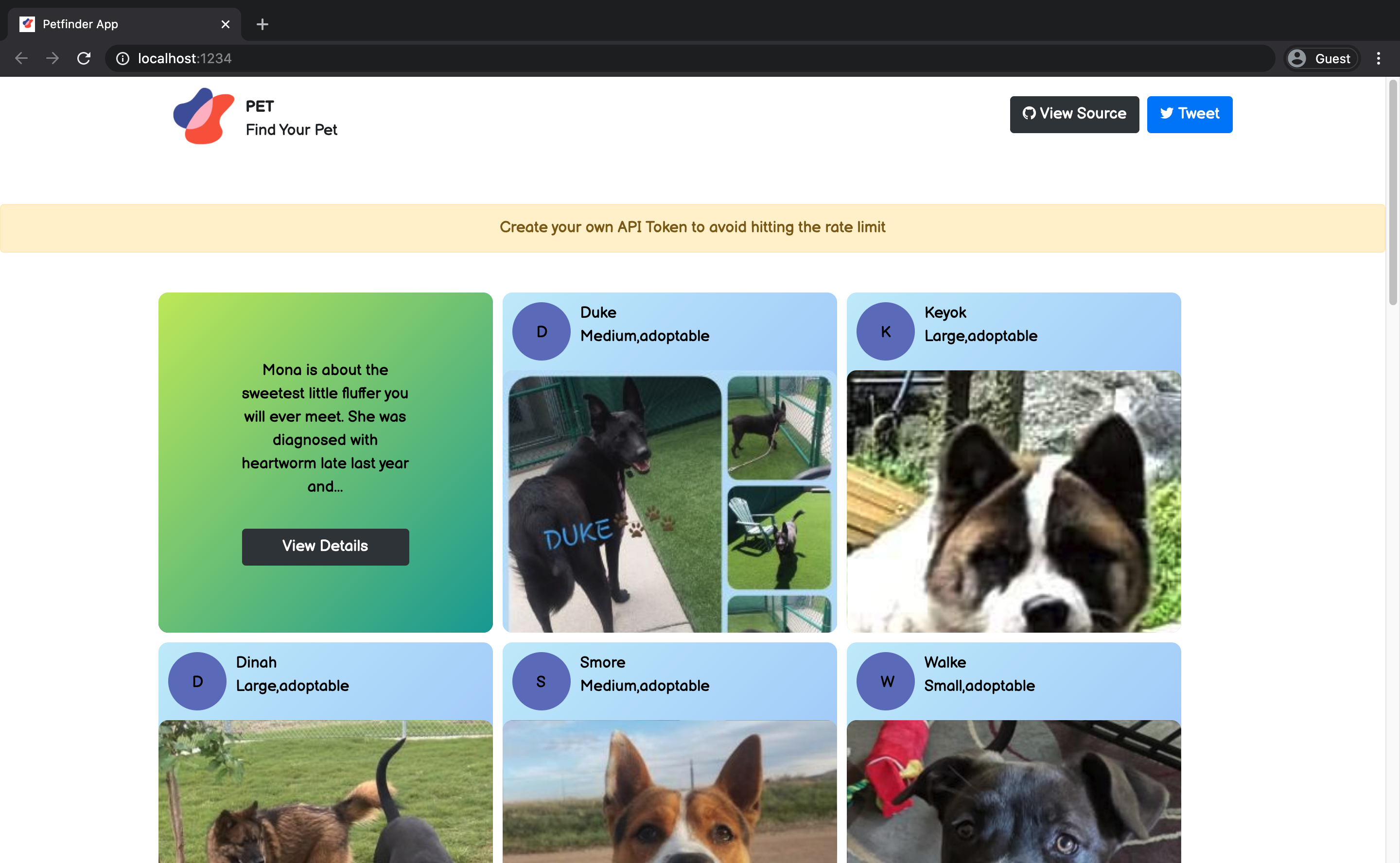Open the Chrome three-dot menu

coord(1378,58)
